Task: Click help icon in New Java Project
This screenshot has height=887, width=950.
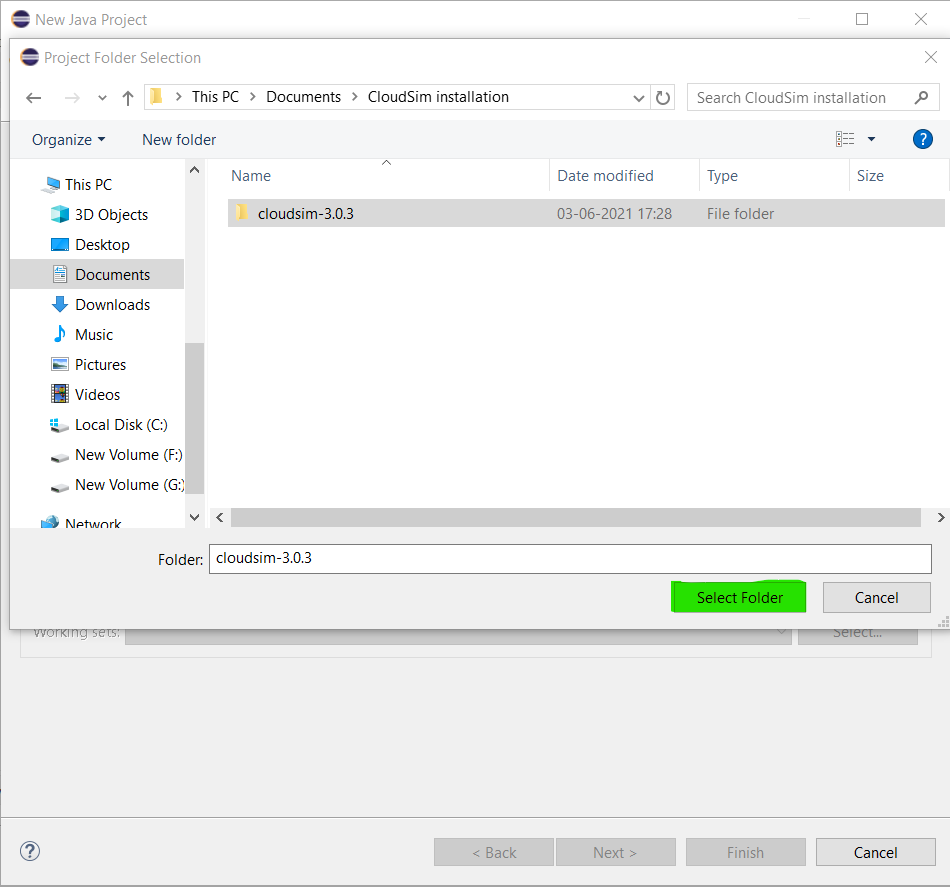Action: coord(30,851)
